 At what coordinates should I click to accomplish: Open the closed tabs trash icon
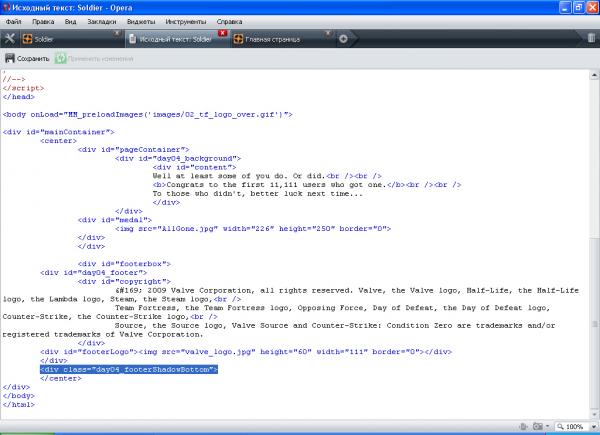pos(591,38)
